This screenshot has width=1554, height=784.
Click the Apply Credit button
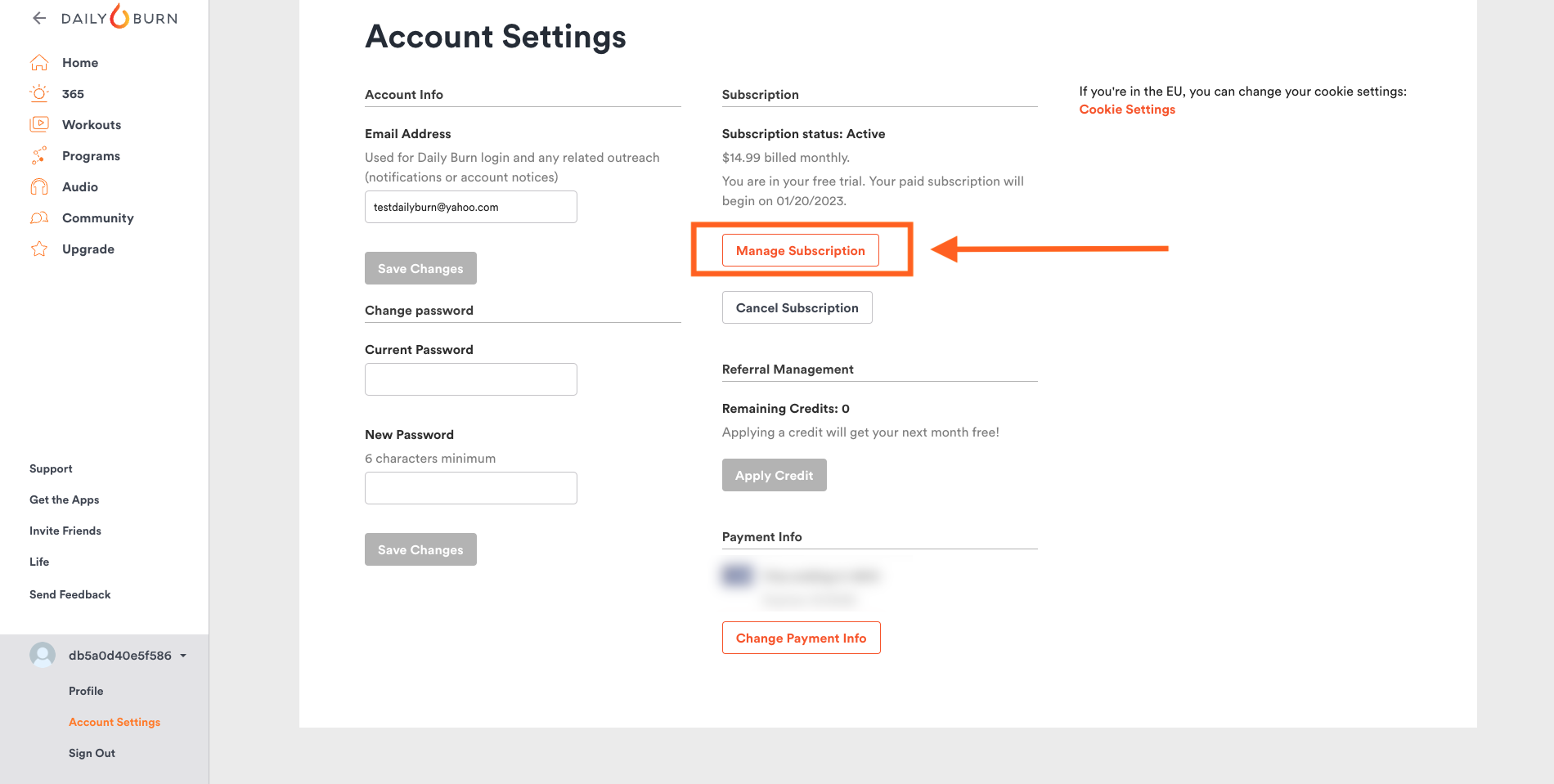pyautogui.click(x=775, y=475)
